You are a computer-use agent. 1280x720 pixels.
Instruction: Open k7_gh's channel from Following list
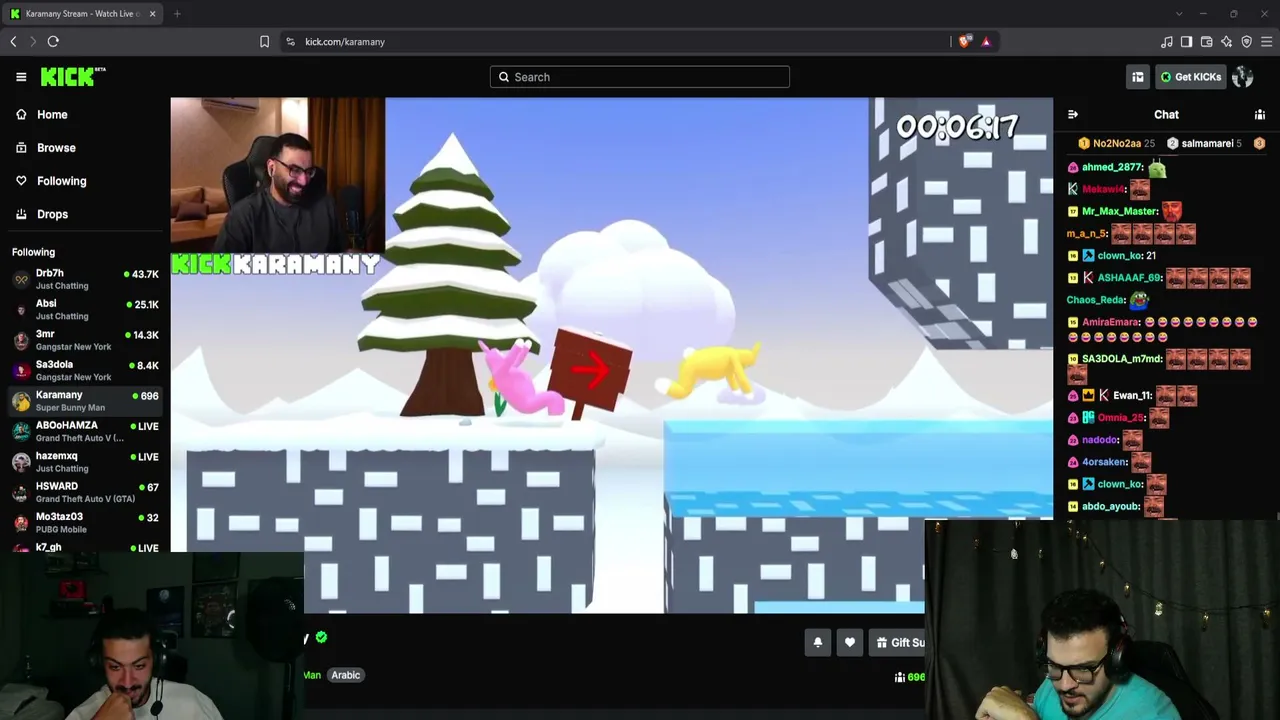click(85, 547)
